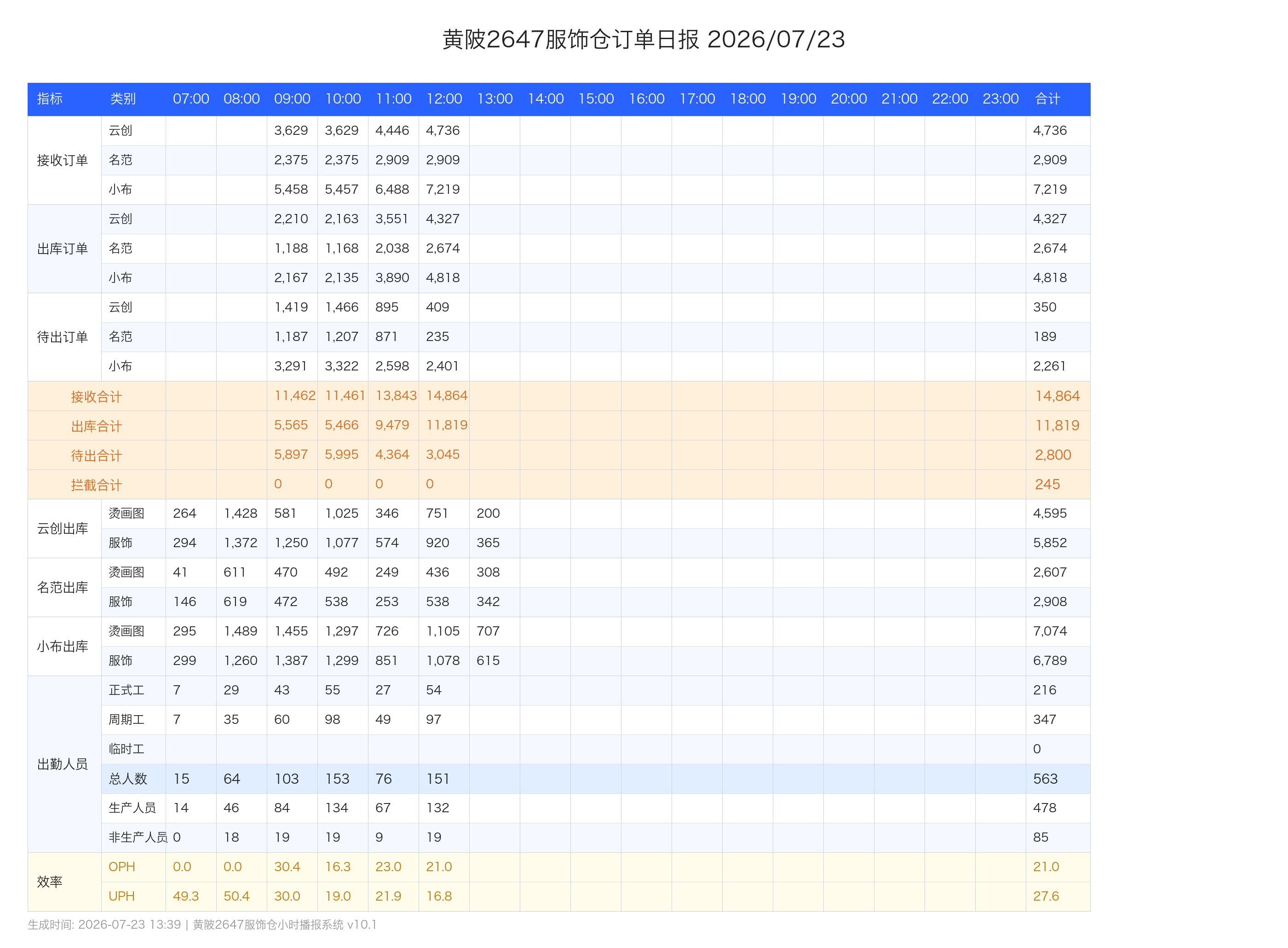Select the 指标 column header

pyautogui.click(x=50, y=98)
